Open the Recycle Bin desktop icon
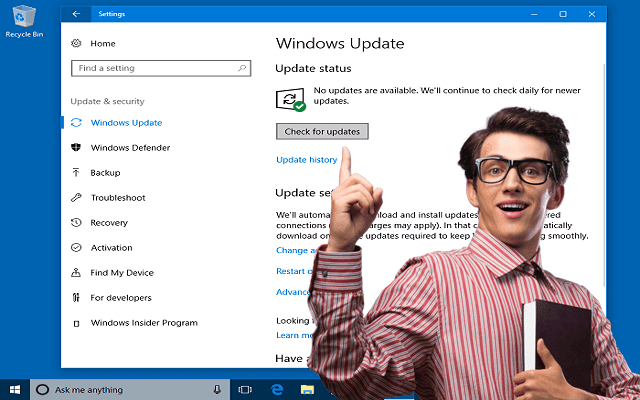This screenshot has height=400, width=640. 24,22
